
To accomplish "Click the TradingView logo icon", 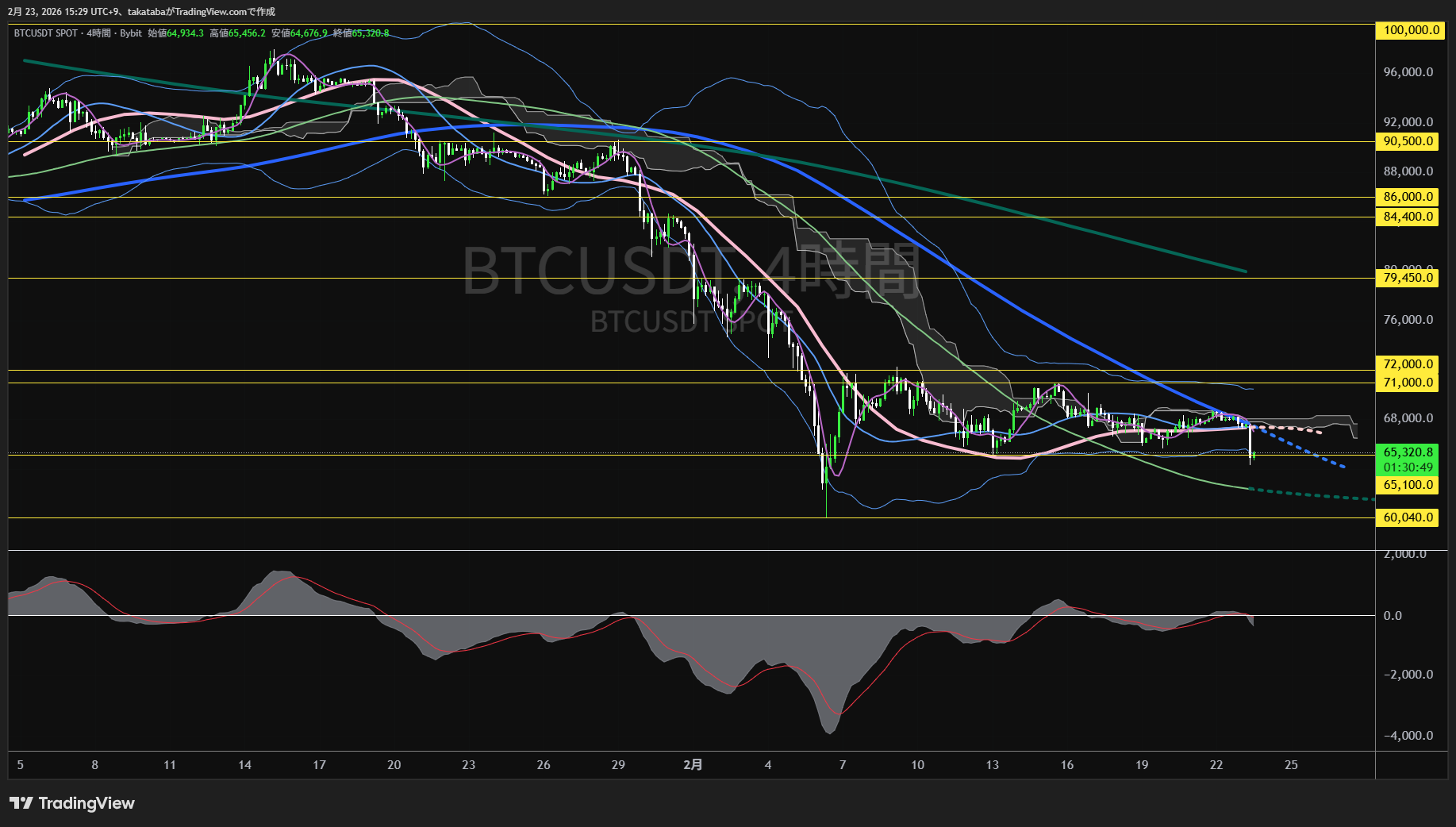I will point(21,803).
